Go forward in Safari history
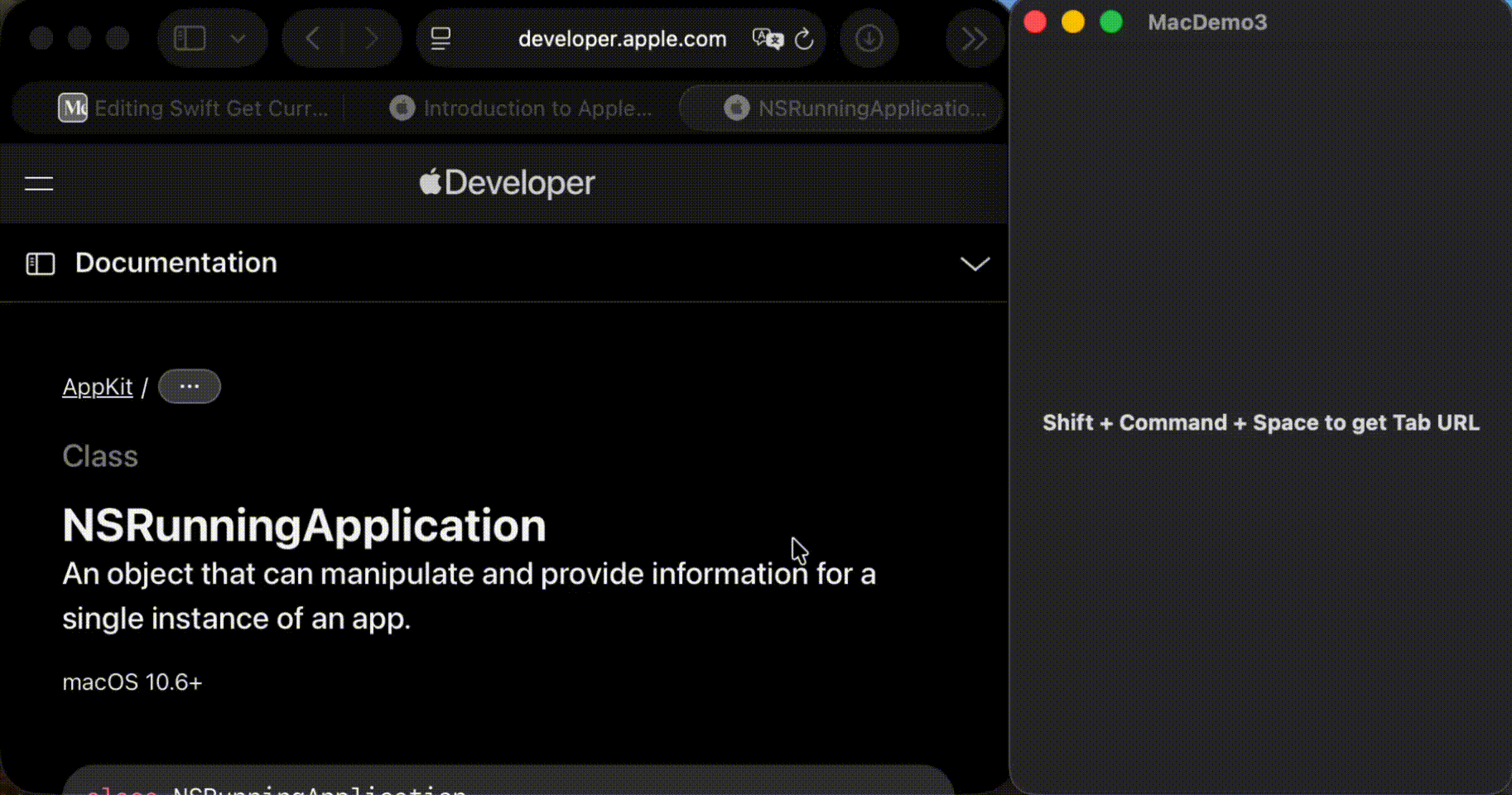The image size is (1512, 795). tap(371, 38)
